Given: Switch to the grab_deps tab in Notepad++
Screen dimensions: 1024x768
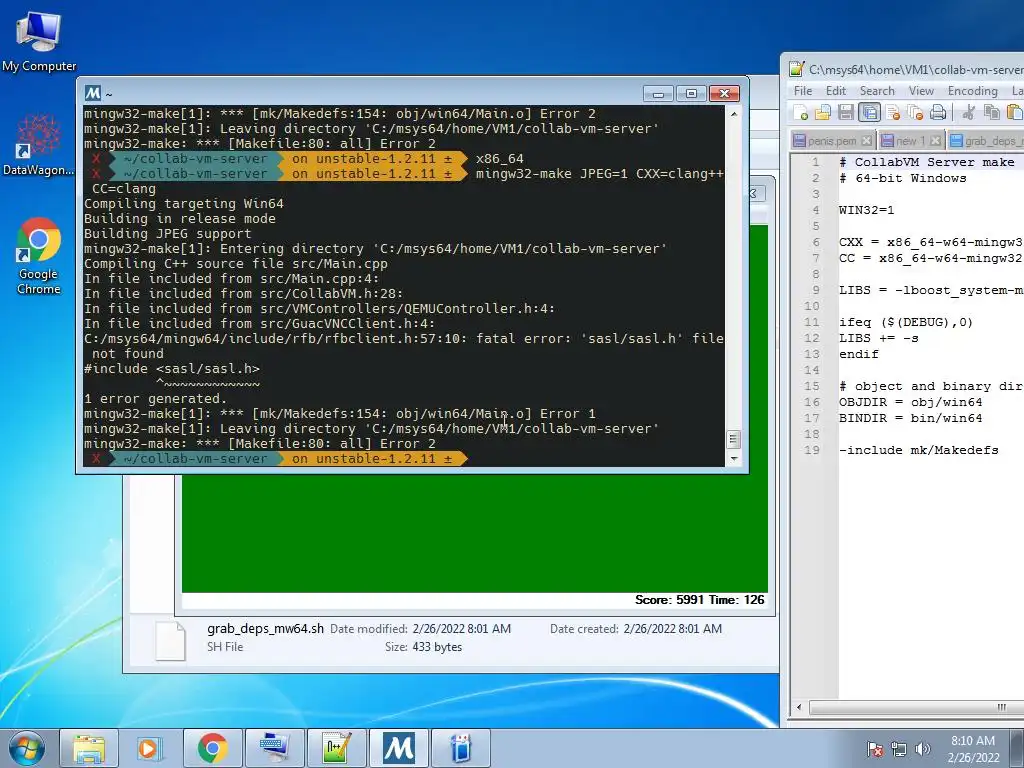Looking at the screenshot, I should tap(985, 140).
